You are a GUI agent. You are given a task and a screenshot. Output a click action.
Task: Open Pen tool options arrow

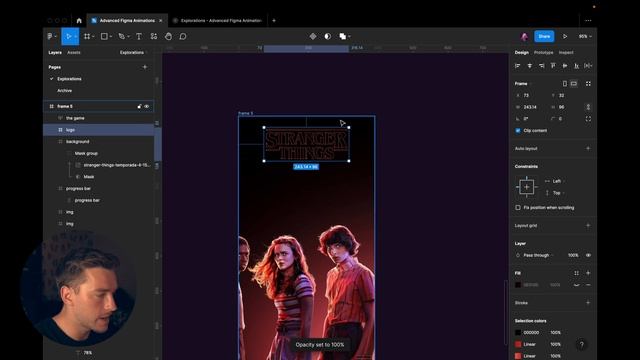pyautogui.click(x=128, y=36)
